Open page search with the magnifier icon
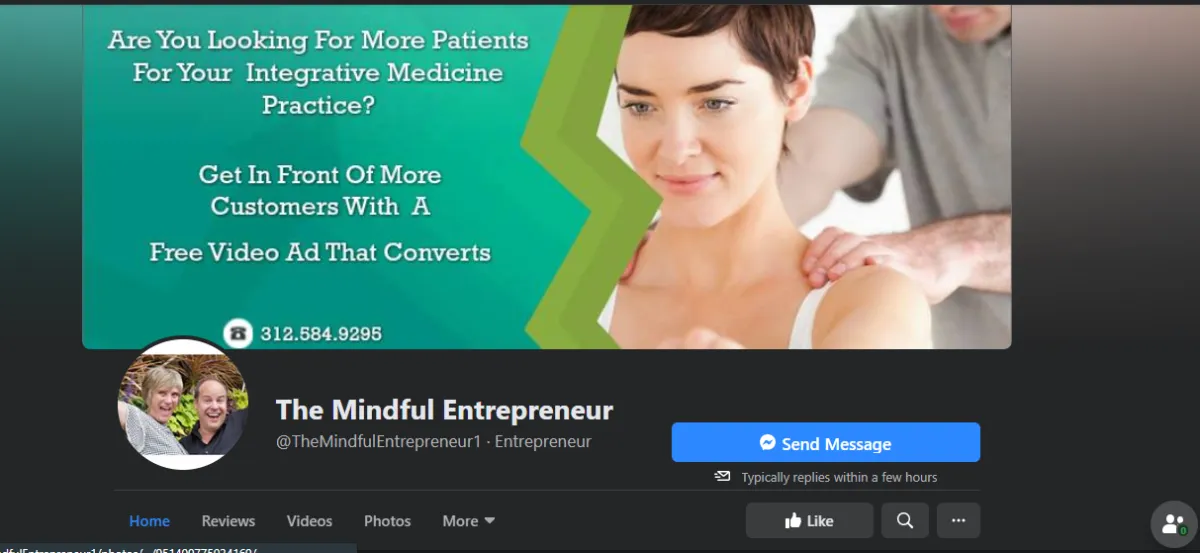1200x553 pixels. [x=905, y=520]
